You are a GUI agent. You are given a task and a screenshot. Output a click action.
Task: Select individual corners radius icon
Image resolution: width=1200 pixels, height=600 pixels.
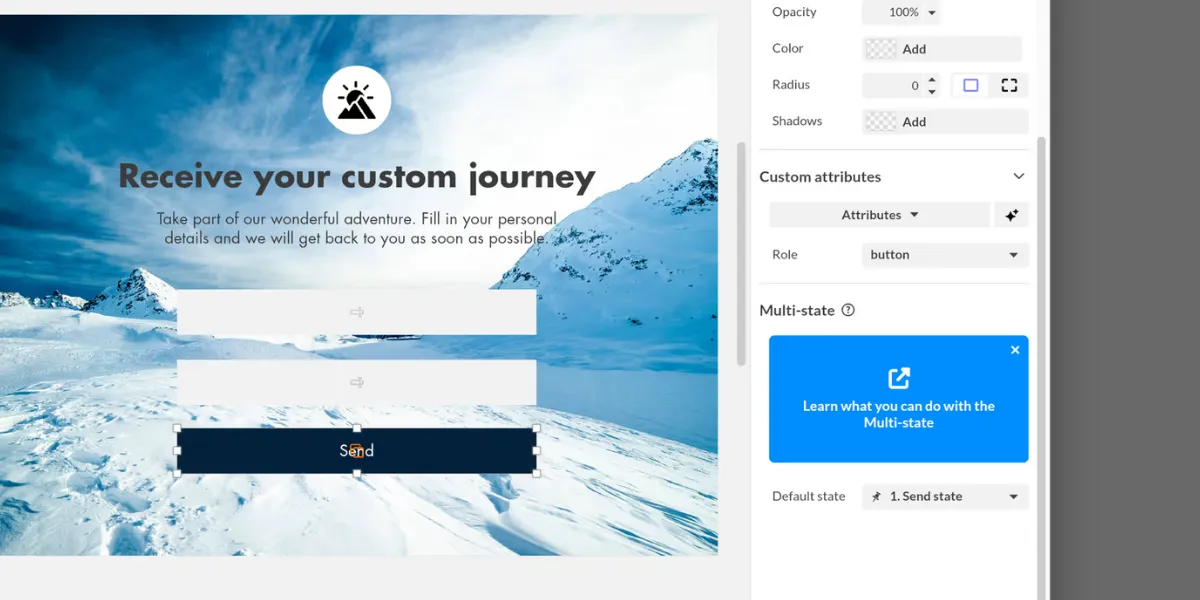(x=1009, y=86)
